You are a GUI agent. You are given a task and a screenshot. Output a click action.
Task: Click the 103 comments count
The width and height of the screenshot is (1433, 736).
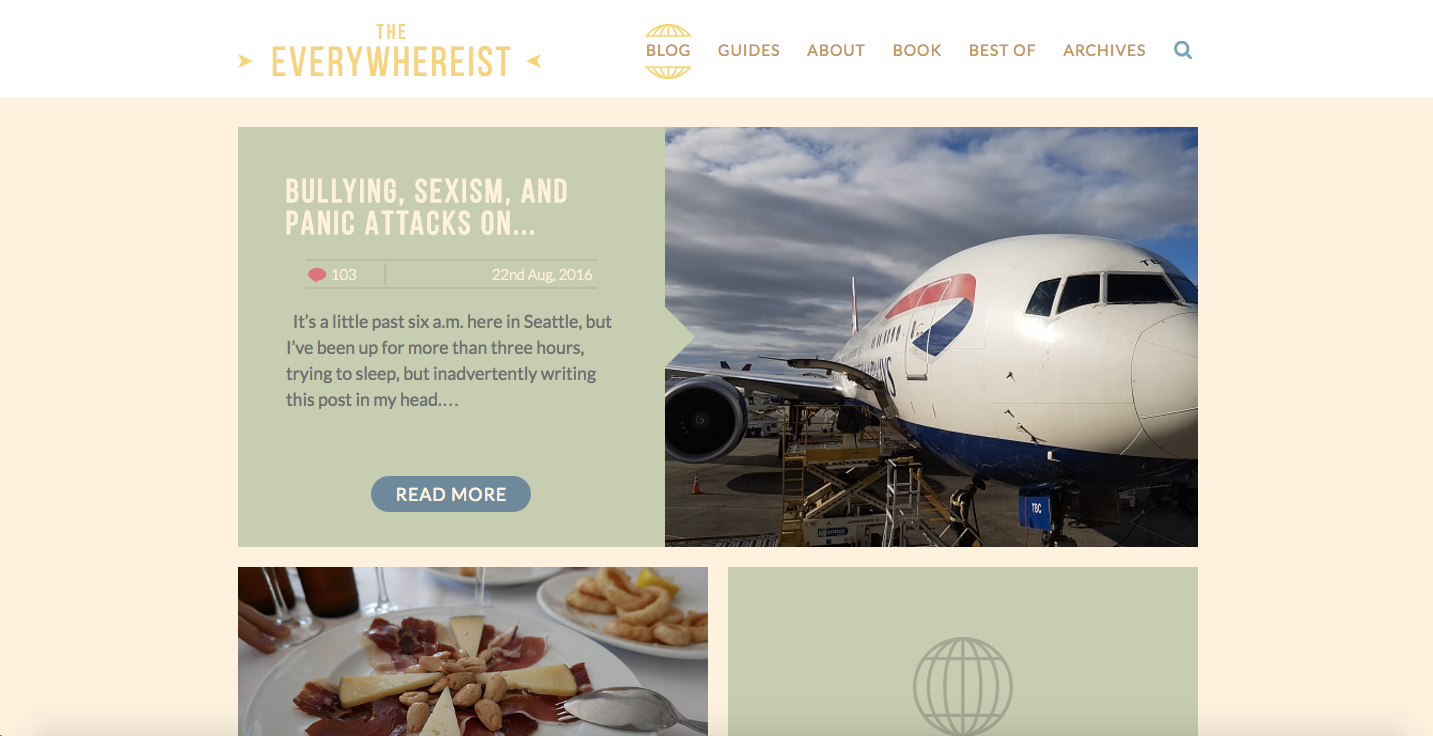pos(344,275)
